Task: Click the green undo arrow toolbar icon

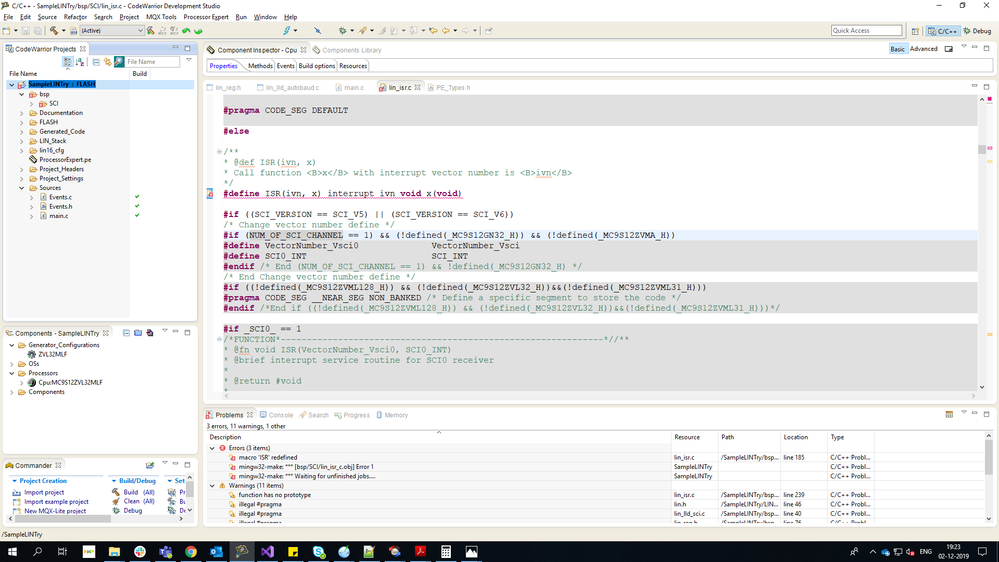Action: (x=186, y=31)
